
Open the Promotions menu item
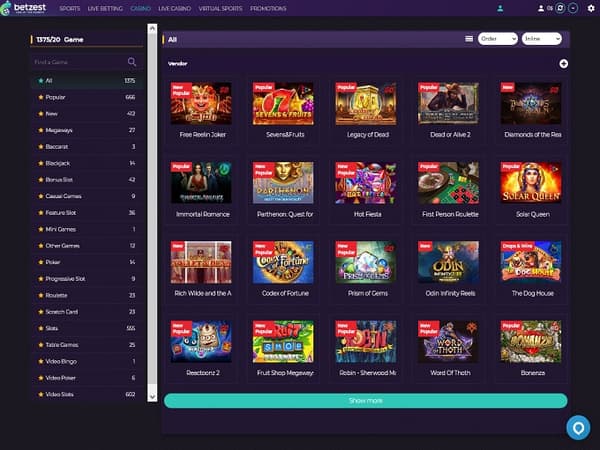[x=268, y=8]
